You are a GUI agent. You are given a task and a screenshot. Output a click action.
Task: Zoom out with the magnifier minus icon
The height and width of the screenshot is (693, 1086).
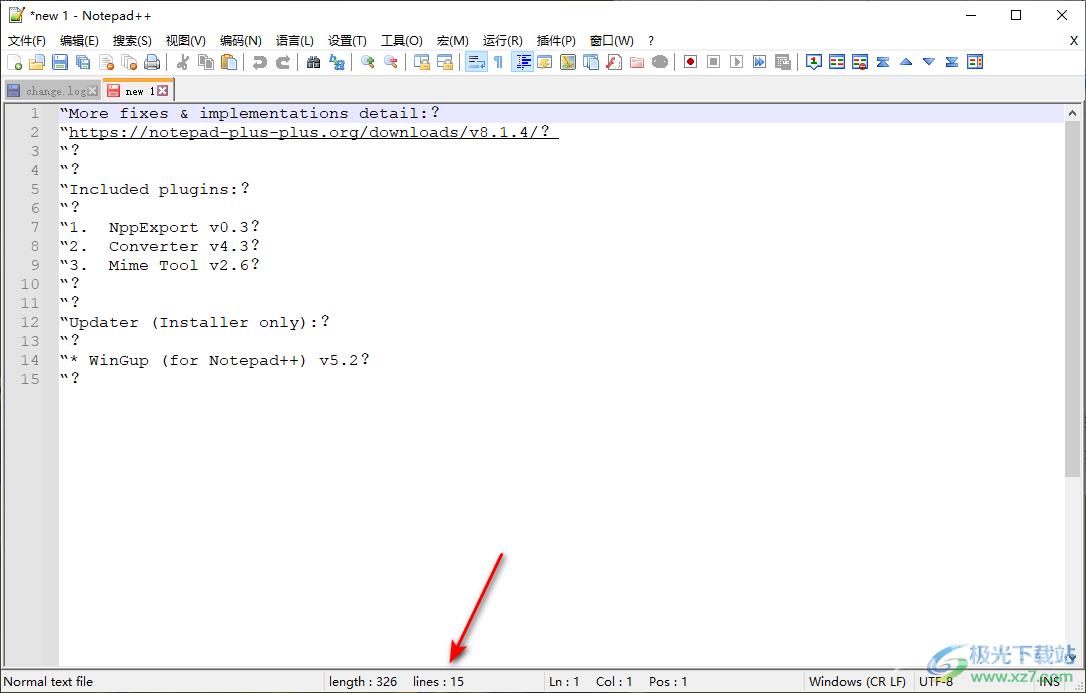coord(391,62)
